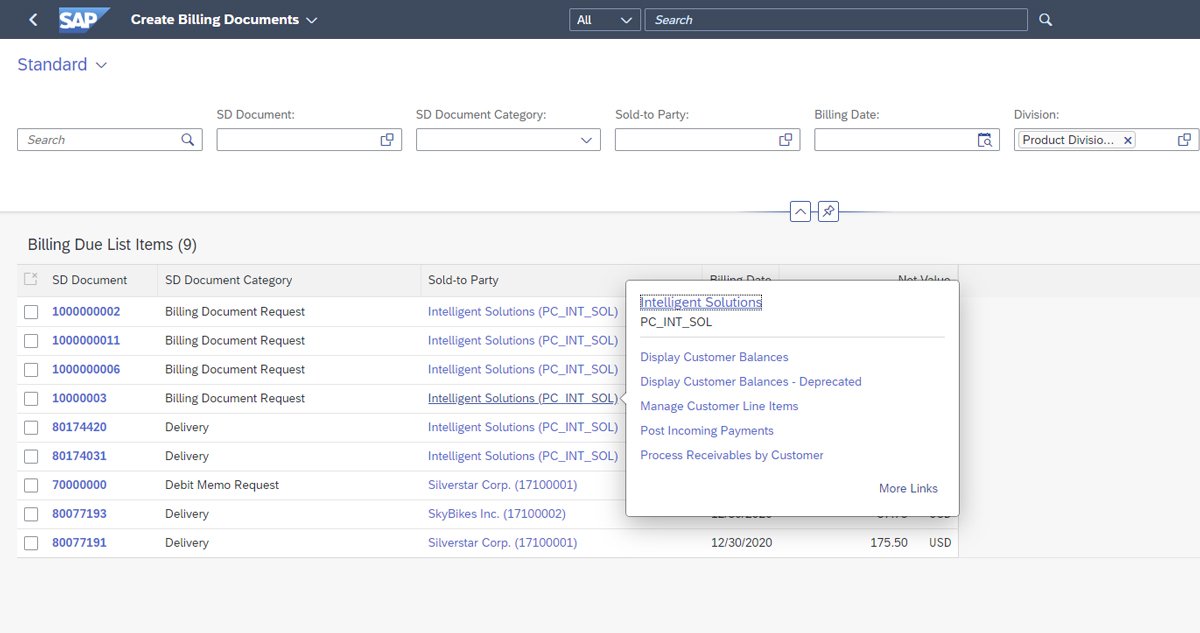Click the back arrow in header
Viewport: 1200px width, 633px height.
pyautogui.click(x=33, y=20)
